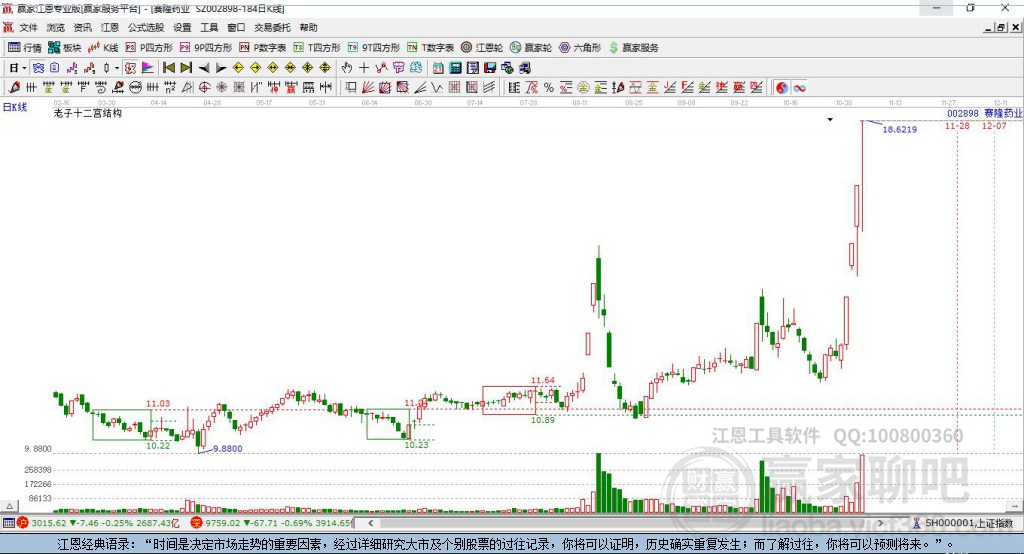Open the 资讯 menu
Viewport: 1024px width, 554px height.
pyautogui.click(x=82, y=27)
